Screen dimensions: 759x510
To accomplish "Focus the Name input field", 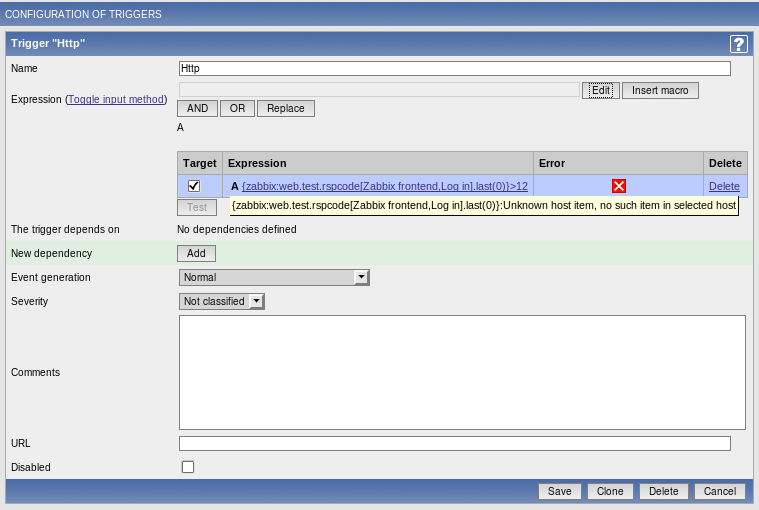I will [x=455, y=68].
